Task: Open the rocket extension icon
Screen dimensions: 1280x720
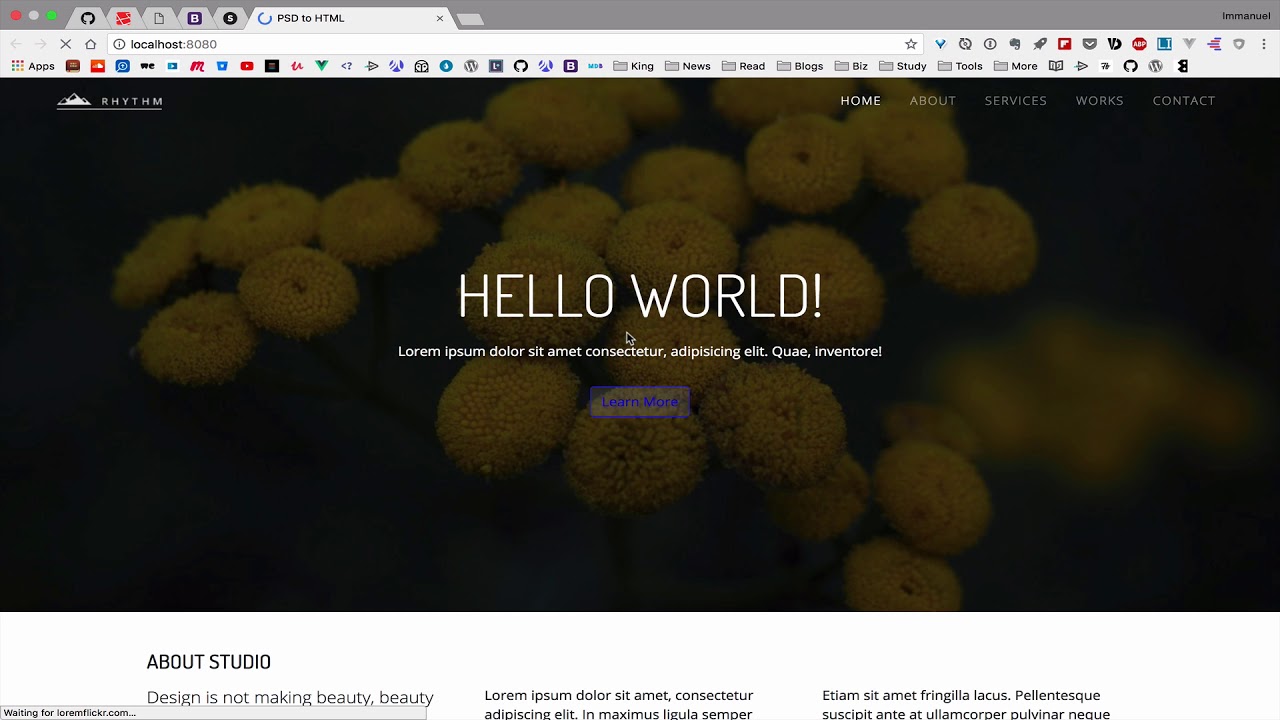Action: [x=1040, y=44]
